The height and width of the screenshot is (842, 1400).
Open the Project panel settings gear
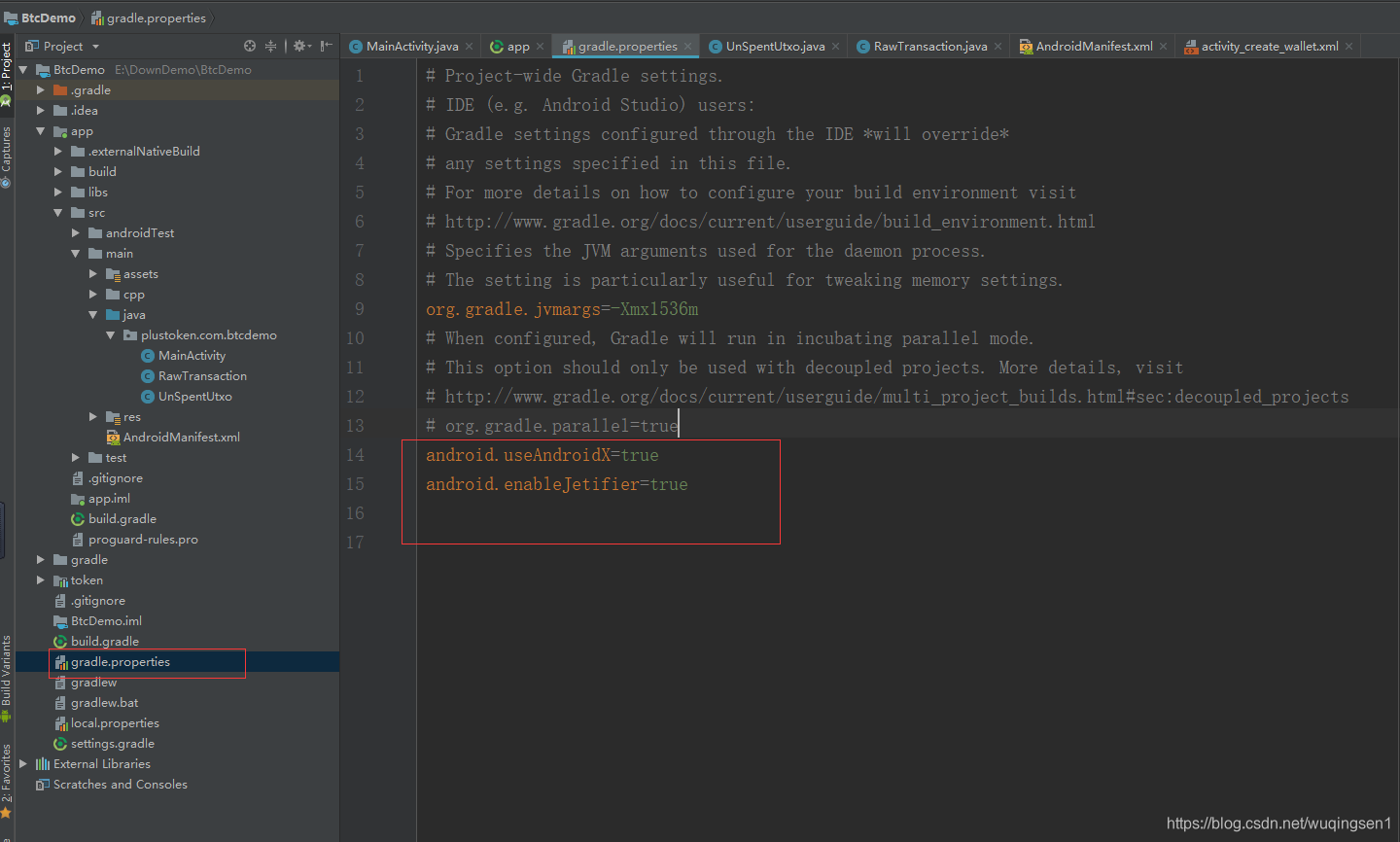(x=298, y=46)
